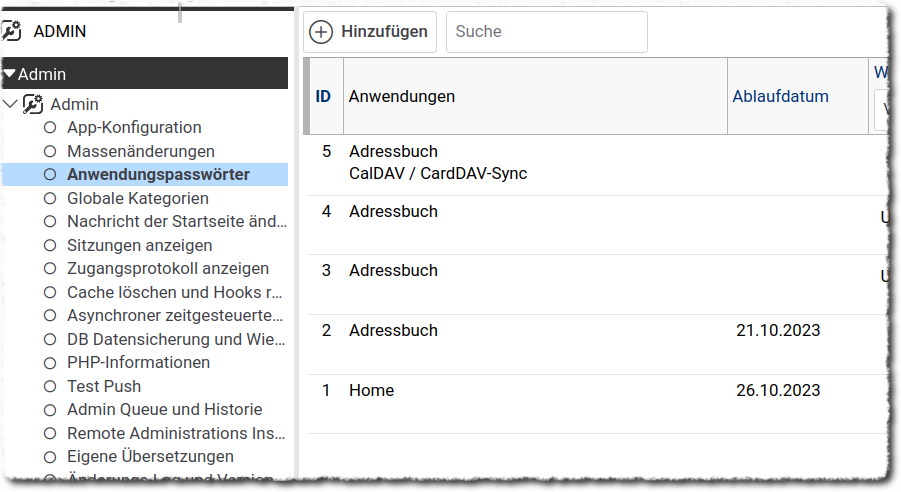Click the Suche search field
The width and height of the screenshot is (901, 492).
point(546,32)
